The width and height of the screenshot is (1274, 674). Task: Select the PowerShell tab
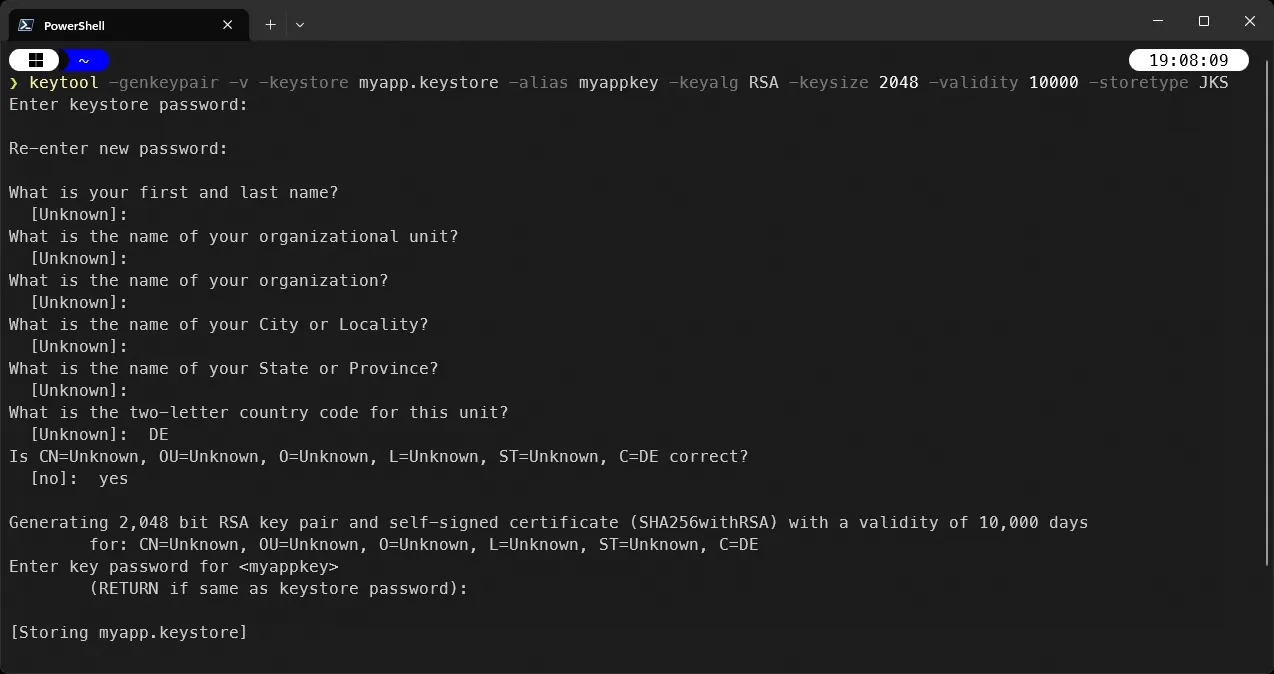(127, 25)
